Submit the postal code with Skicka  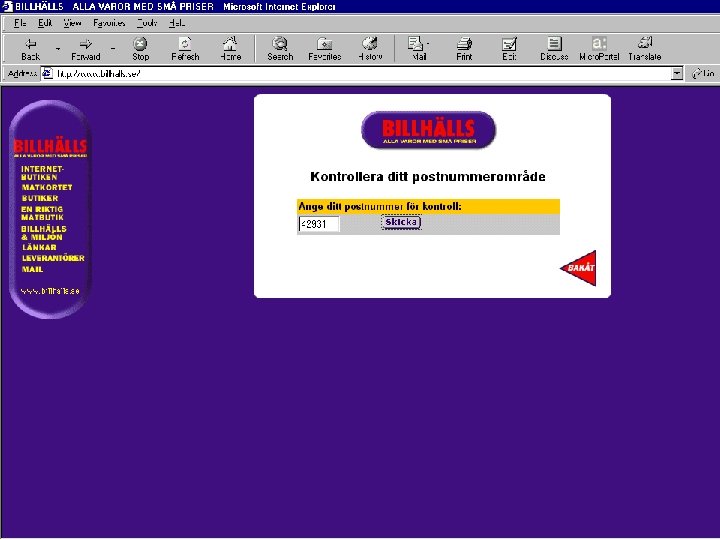pos(401,222)
